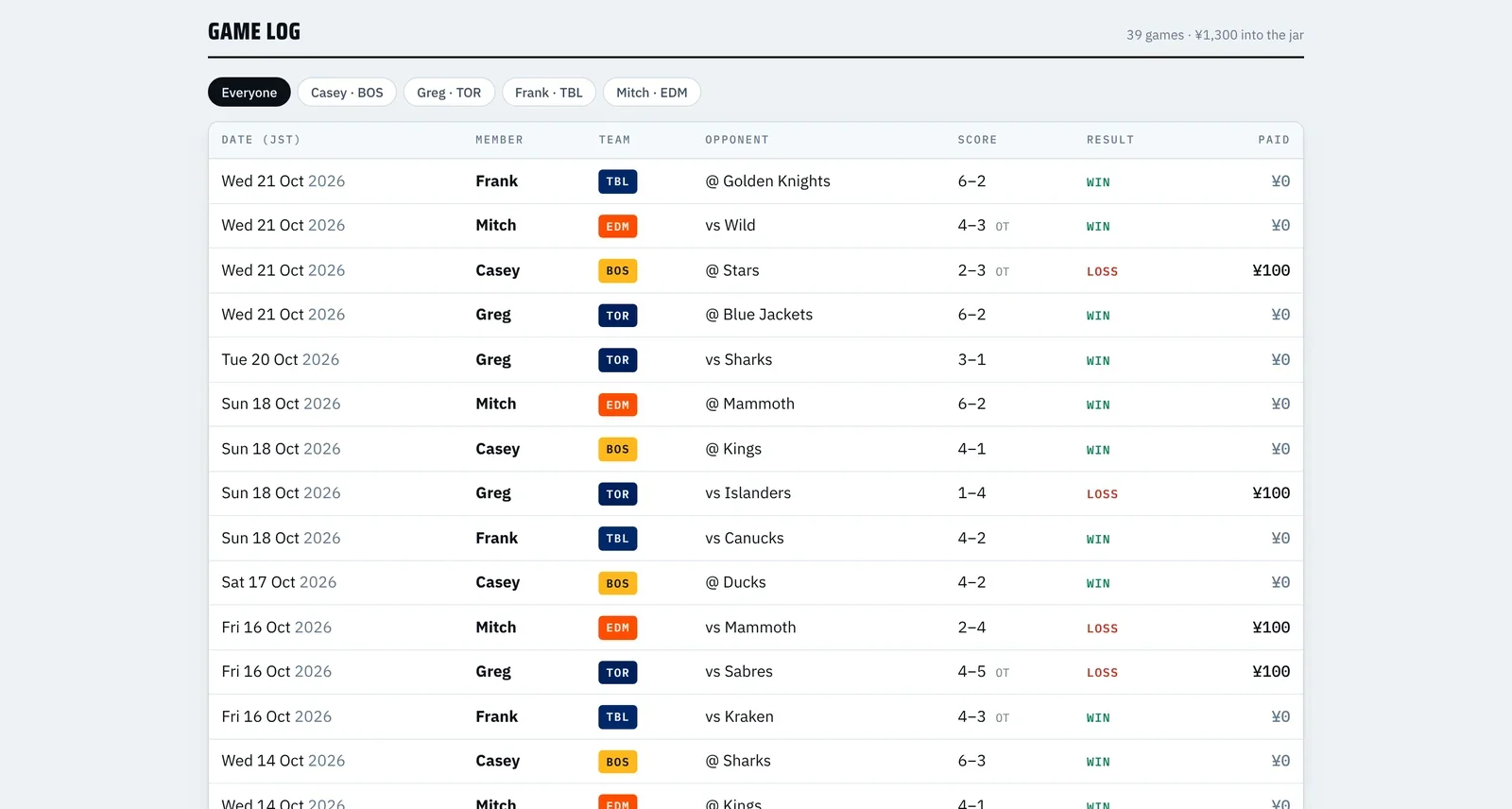Click WIN result in Golden Knights row
The image size is (1512, 809).
click(x=1098, y=182)
